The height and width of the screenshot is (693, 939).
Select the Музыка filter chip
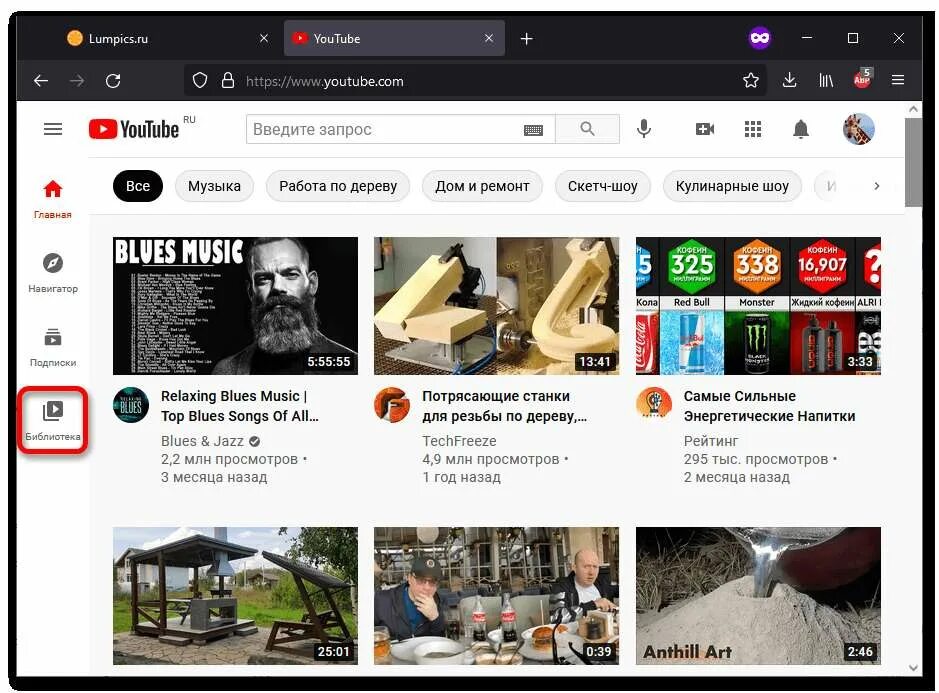[x=214, y=186]
